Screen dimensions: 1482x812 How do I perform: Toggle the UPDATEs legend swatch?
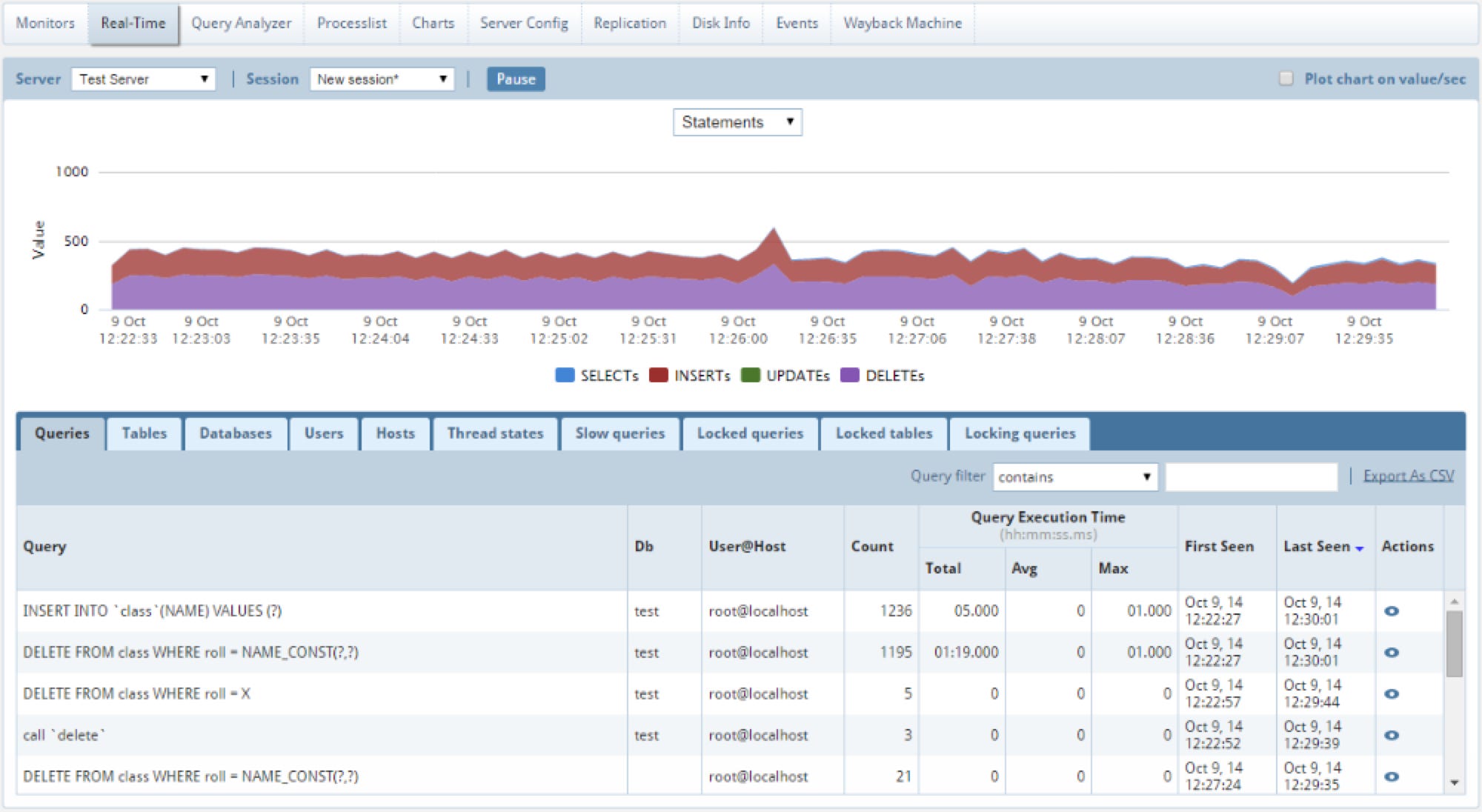(751, 375)
